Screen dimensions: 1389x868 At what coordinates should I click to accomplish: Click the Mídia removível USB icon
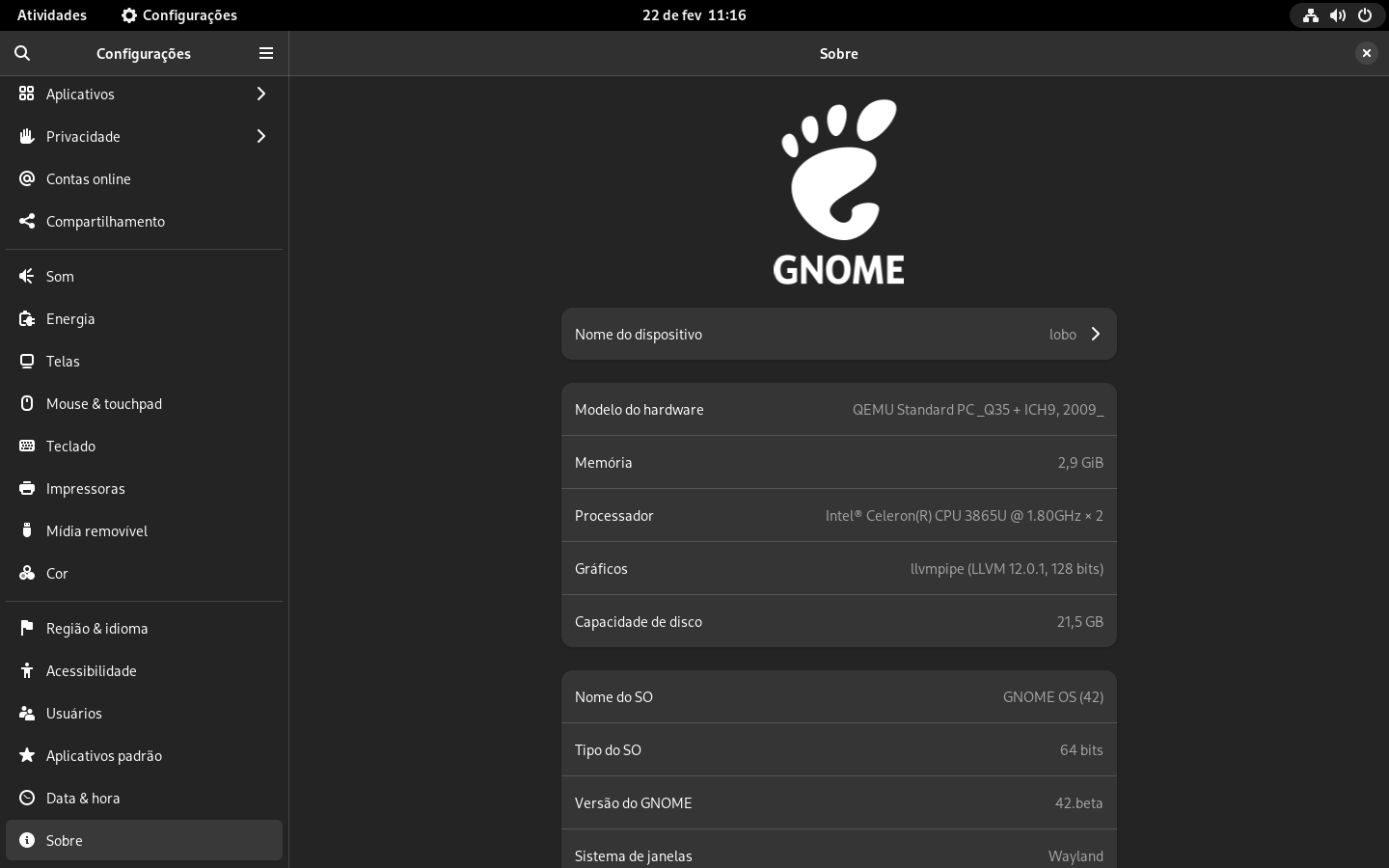click(27, 530)
